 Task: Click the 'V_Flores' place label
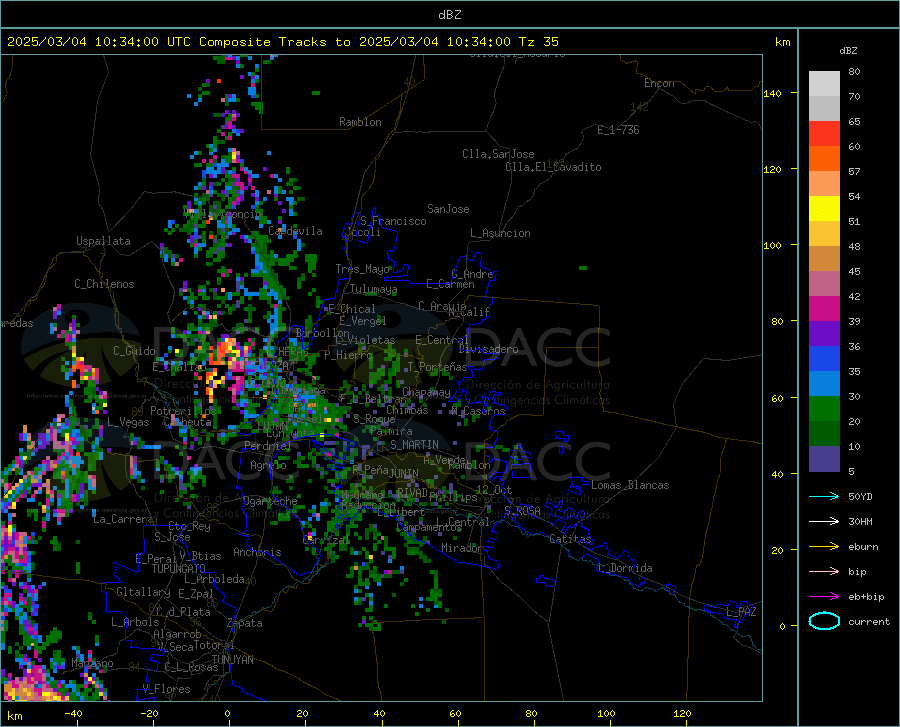(x=166, y=689)
